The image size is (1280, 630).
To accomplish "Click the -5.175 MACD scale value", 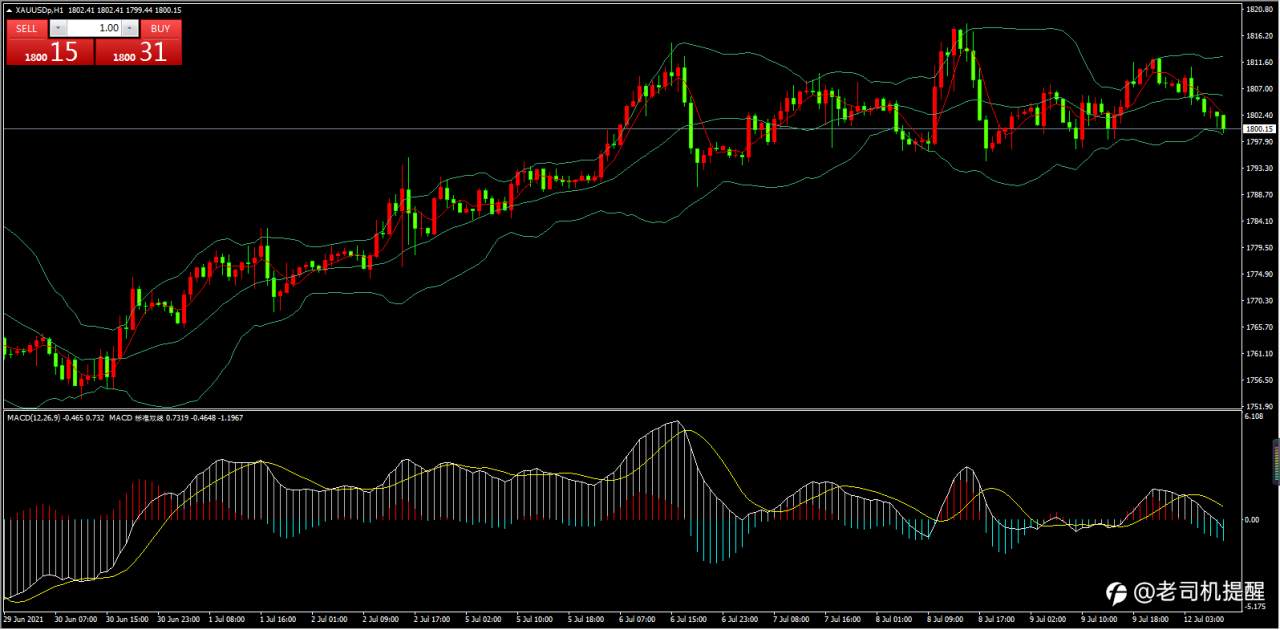I will point(1255,606).
